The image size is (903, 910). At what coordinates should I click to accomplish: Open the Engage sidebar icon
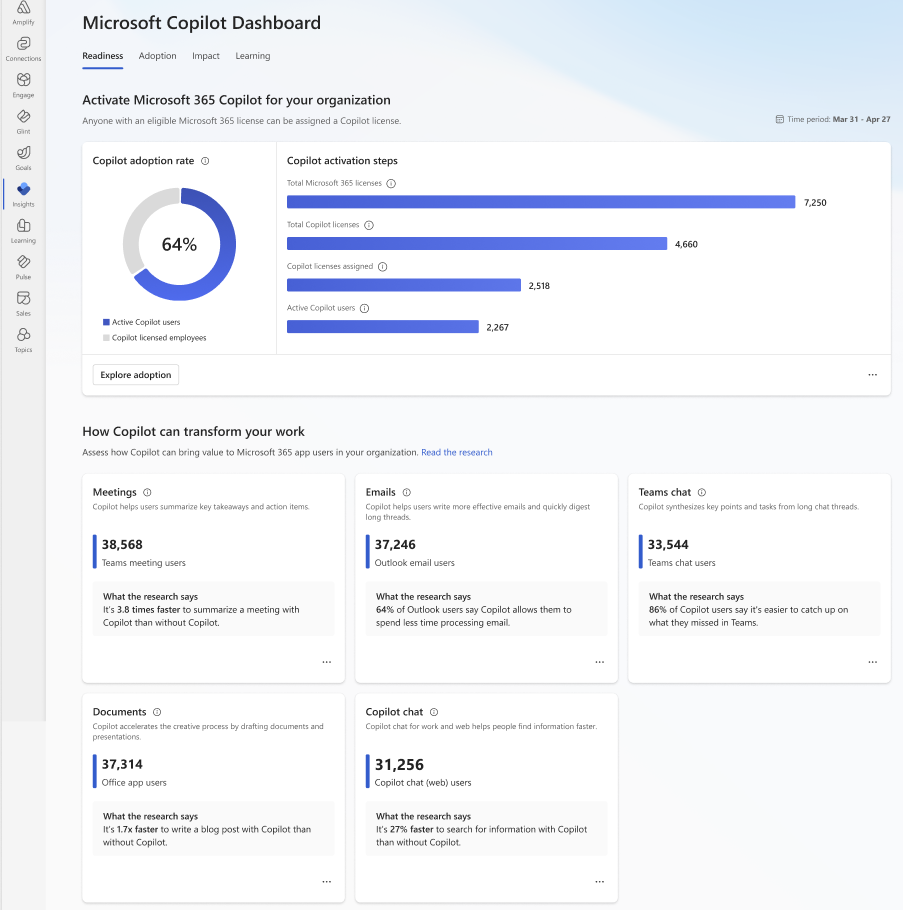(22, 82)
